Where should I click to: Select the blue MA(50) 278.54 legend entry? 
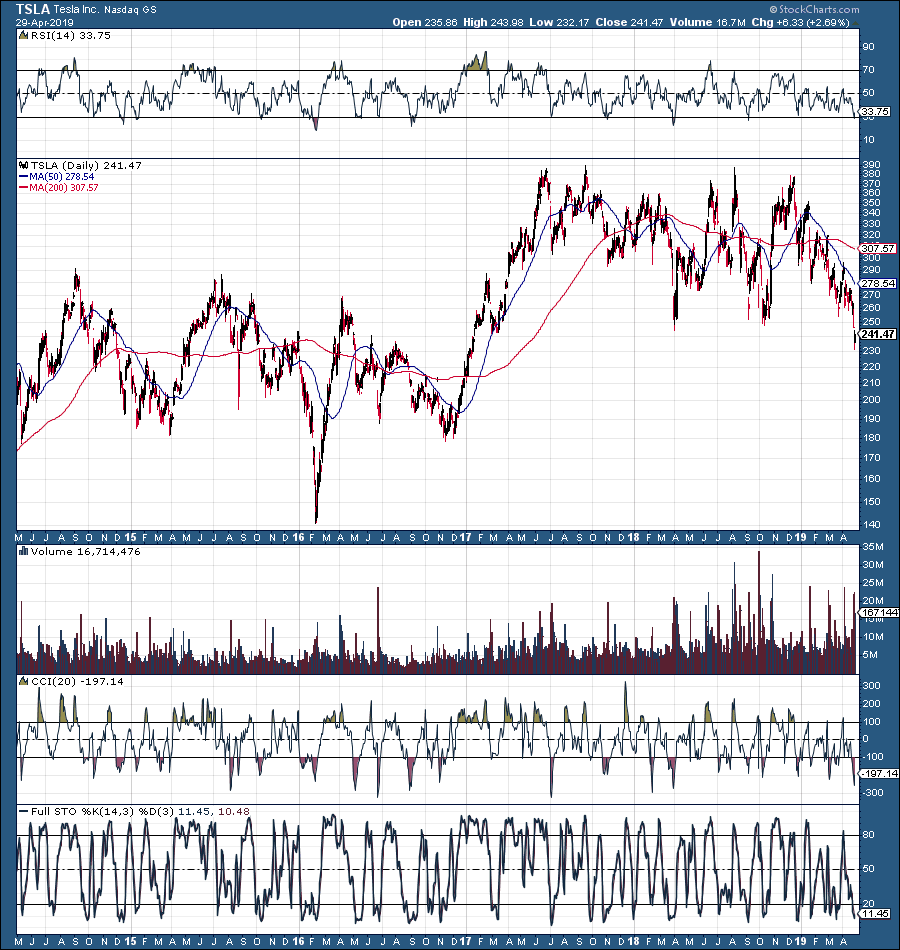(x=57, y=176)
